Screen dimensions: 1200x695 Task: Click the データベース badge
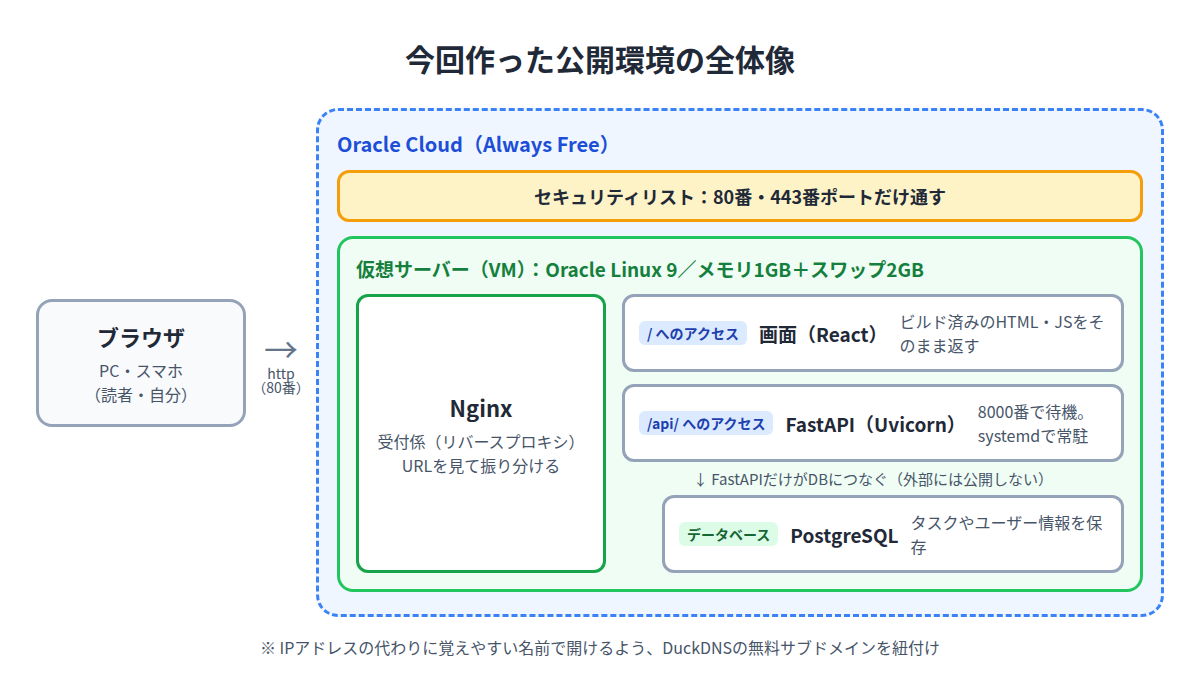[x=729, y=535]
